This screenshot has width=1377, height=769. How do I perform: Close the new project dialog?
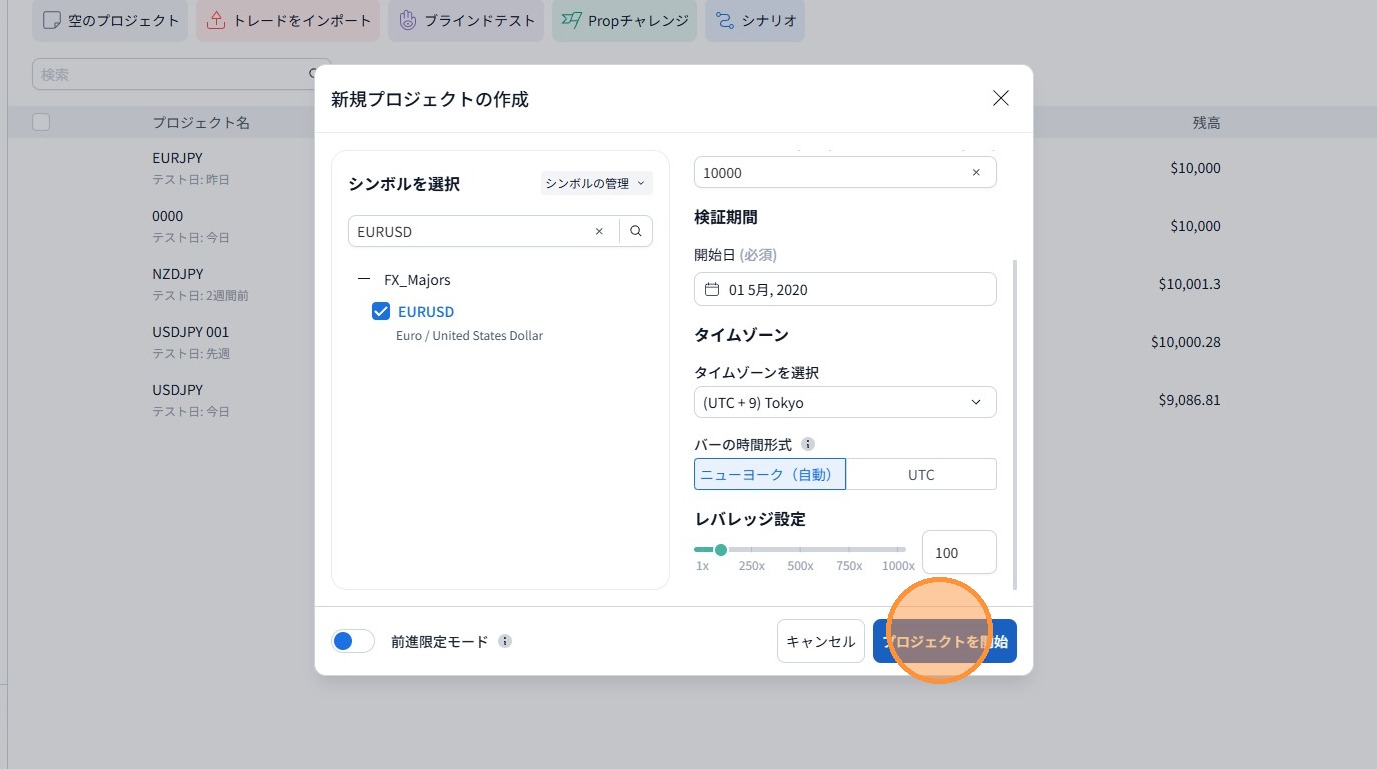[1000, 98]
